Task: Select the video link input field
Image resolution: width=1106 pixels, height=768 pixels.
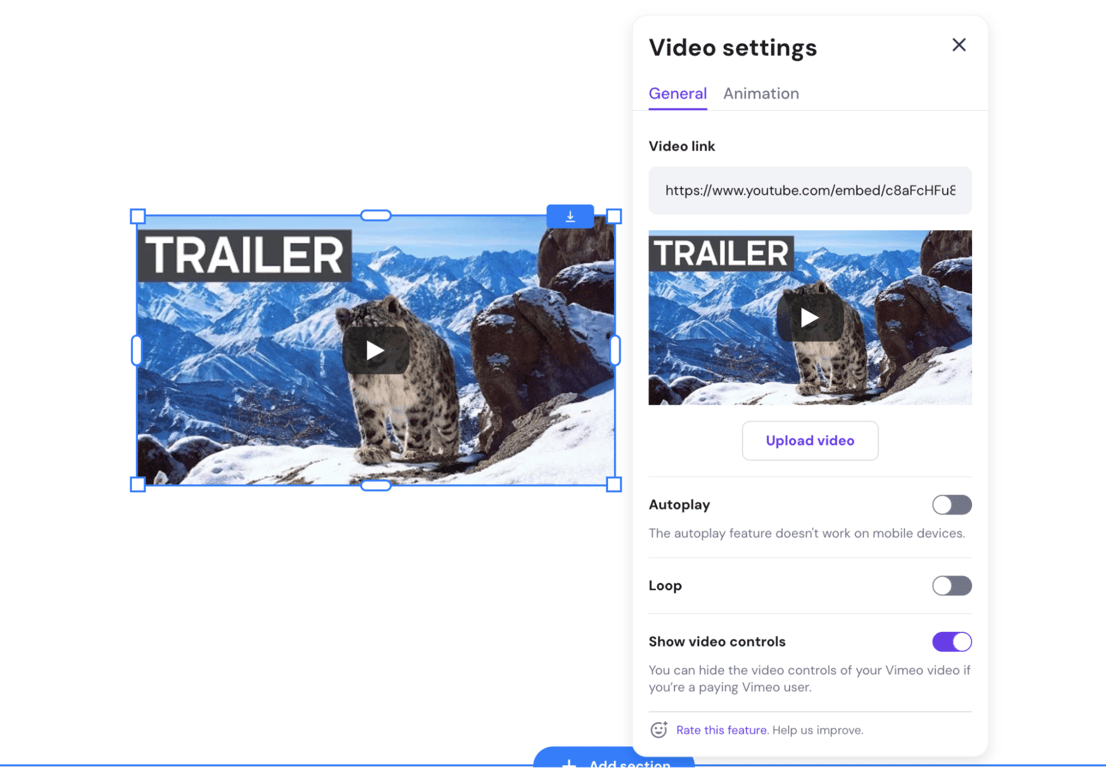Action: tap(810, 190)
